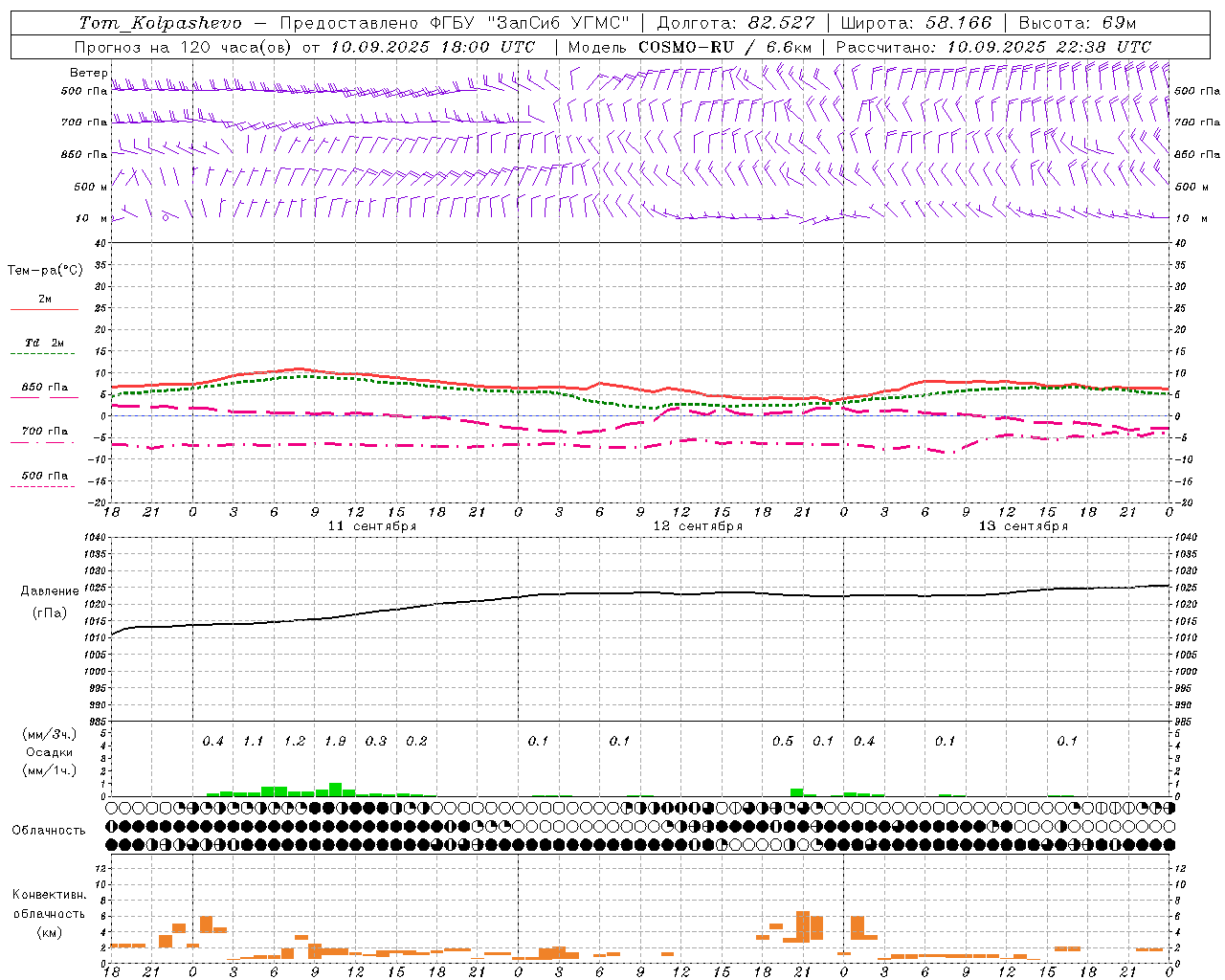Click the Давление pressure panel label

coord(50,591)
